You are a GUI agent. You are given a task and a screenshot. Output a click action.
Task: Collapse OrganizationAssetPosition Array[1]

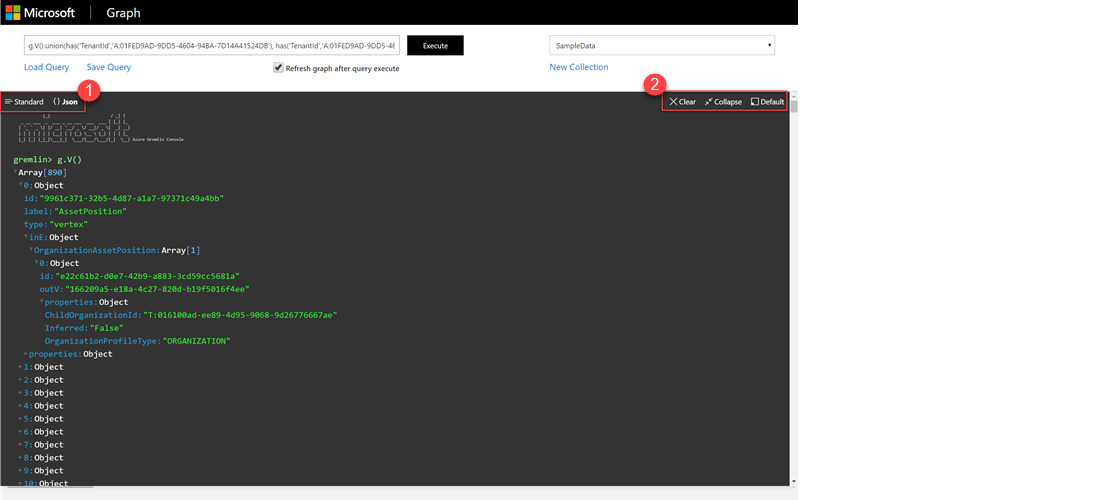pyautogui.click(x=31, y=250)
